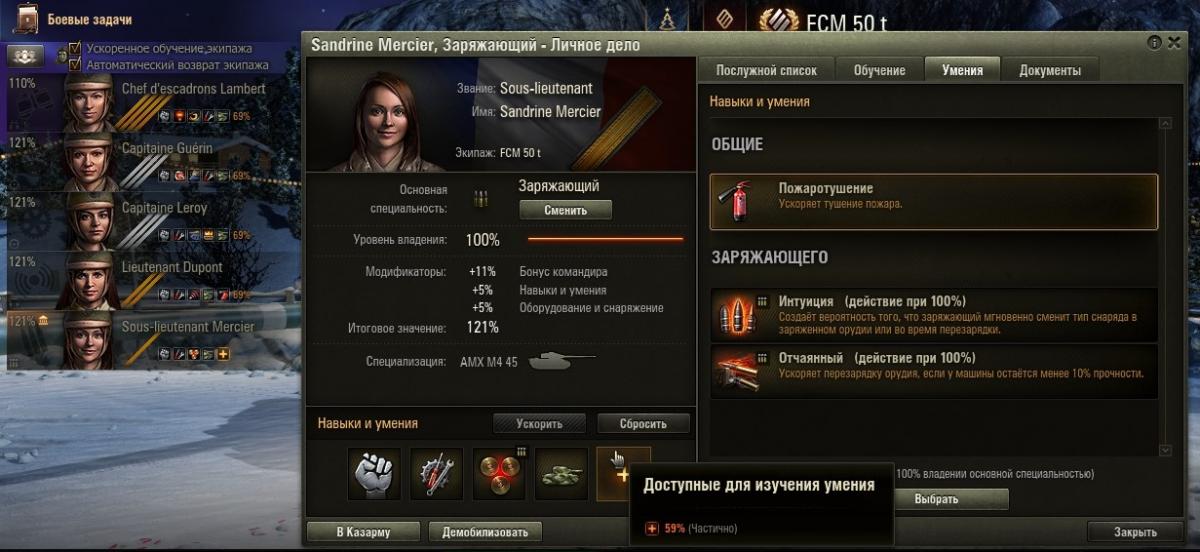Click the camouflage tank skill icon
Viewport: 1200px width, 552px height.
(x=561, y=474)
